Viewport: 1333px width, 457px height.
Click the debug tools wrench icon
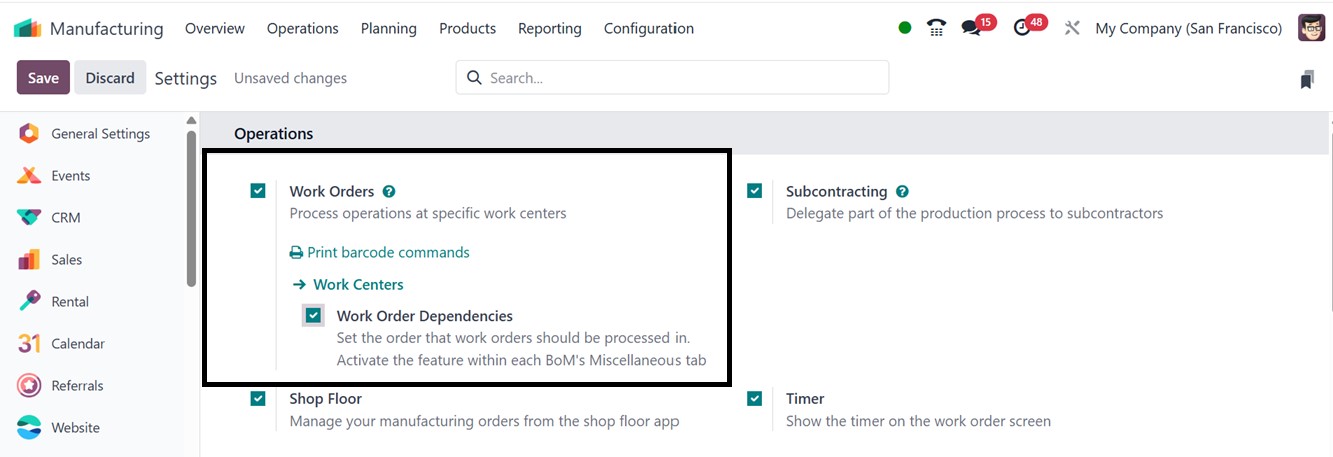[1072, 28]
